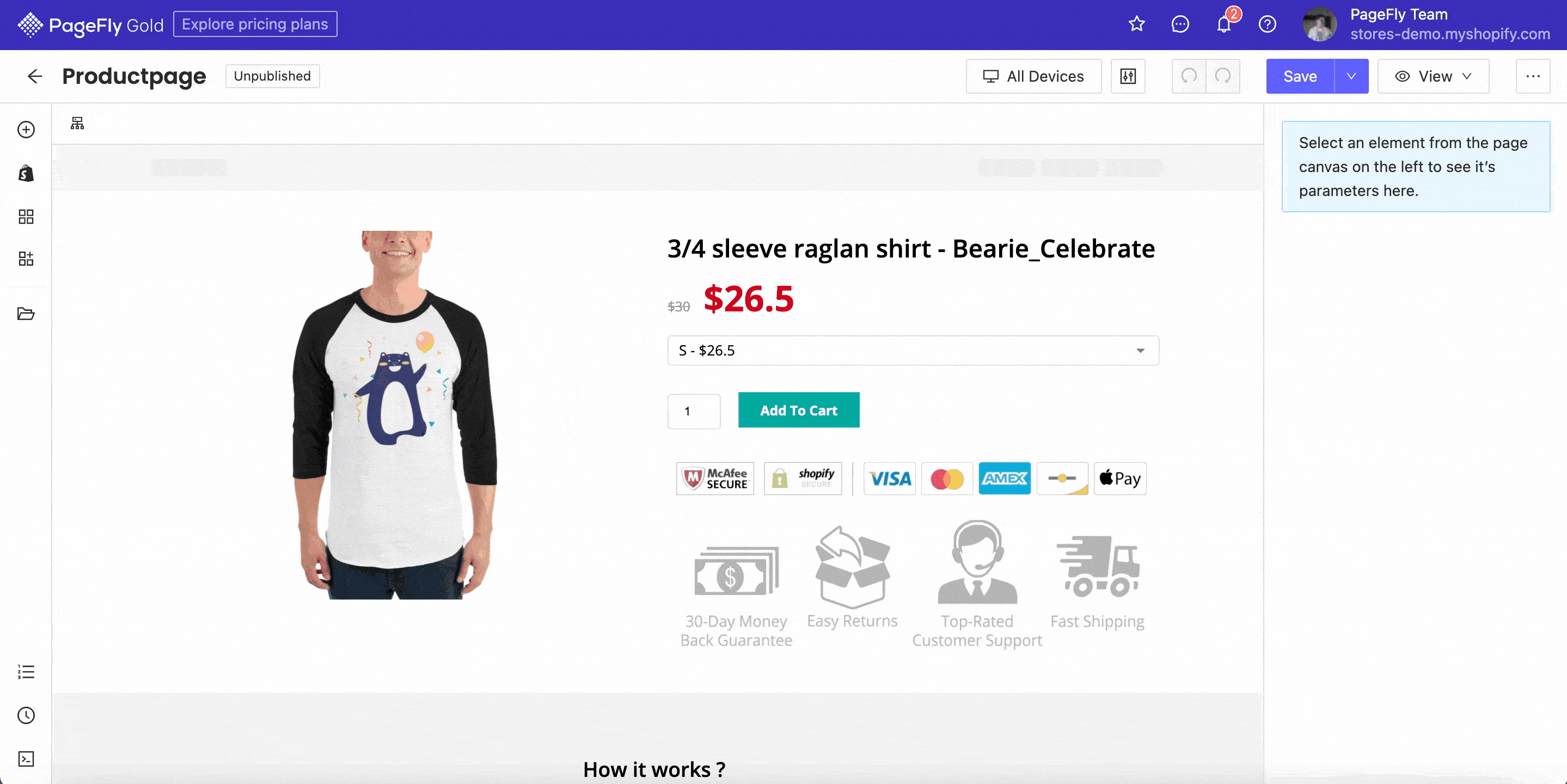
Task: Open the Shopify elements bag icon
Action: [26, 173]
